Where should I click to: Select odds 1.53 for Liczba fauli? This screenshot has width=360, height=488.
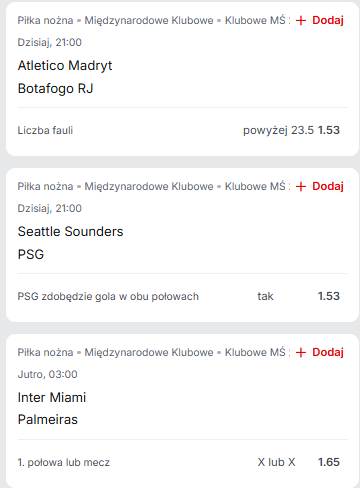pos(329,130)
